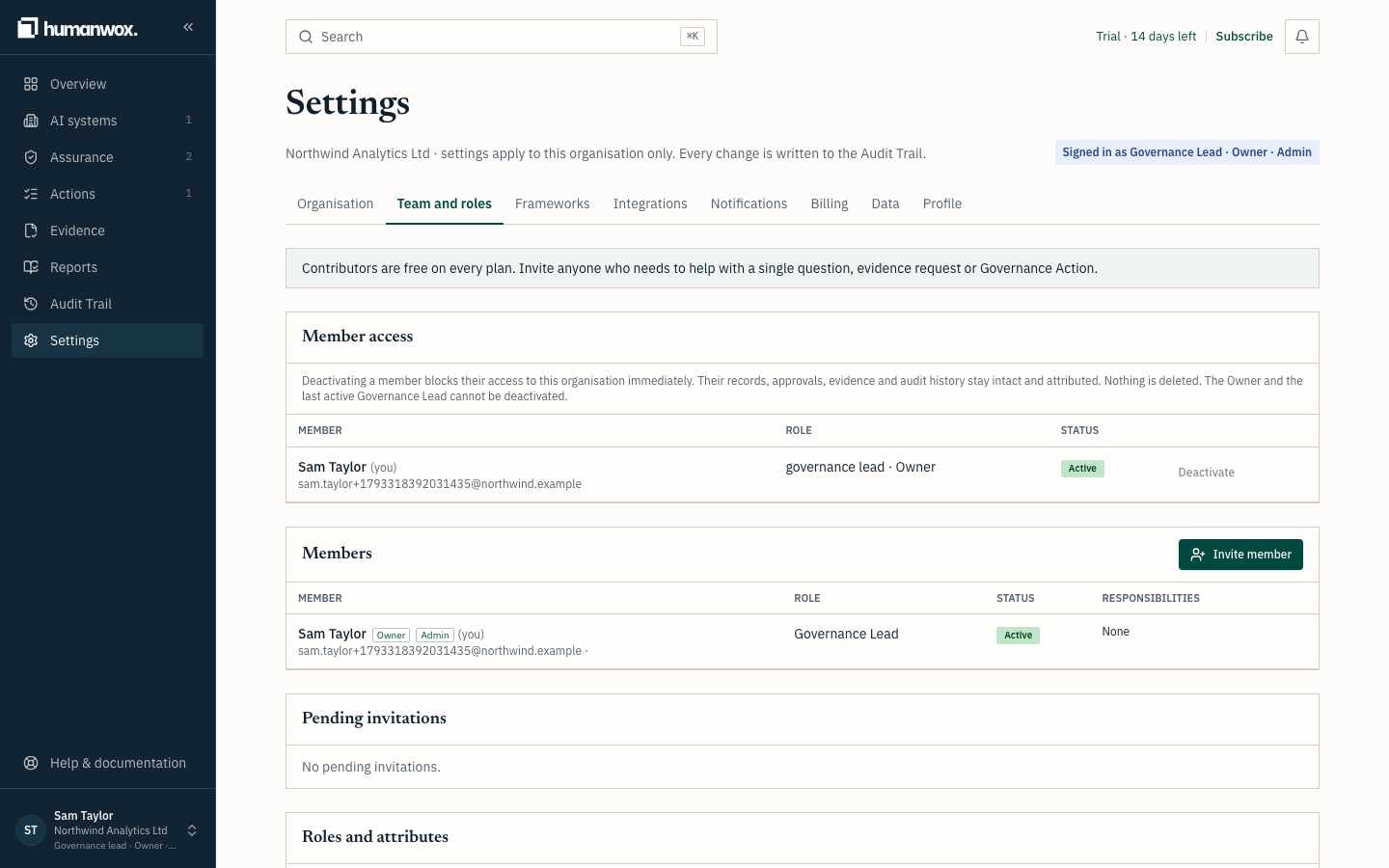Click the Audit Trail history icon
Viewport: 1389px width, 868px height.
click(x=31, y=304)
